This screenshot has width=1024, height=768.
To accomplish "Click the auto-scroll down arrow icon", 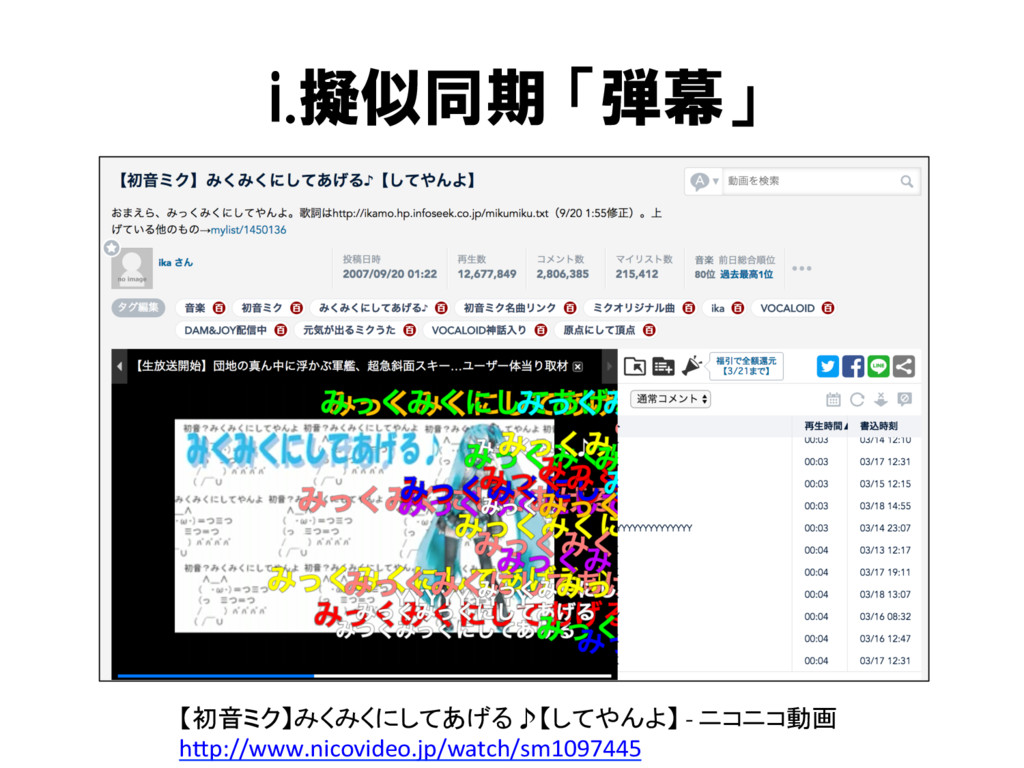I will tap(881, 400).
